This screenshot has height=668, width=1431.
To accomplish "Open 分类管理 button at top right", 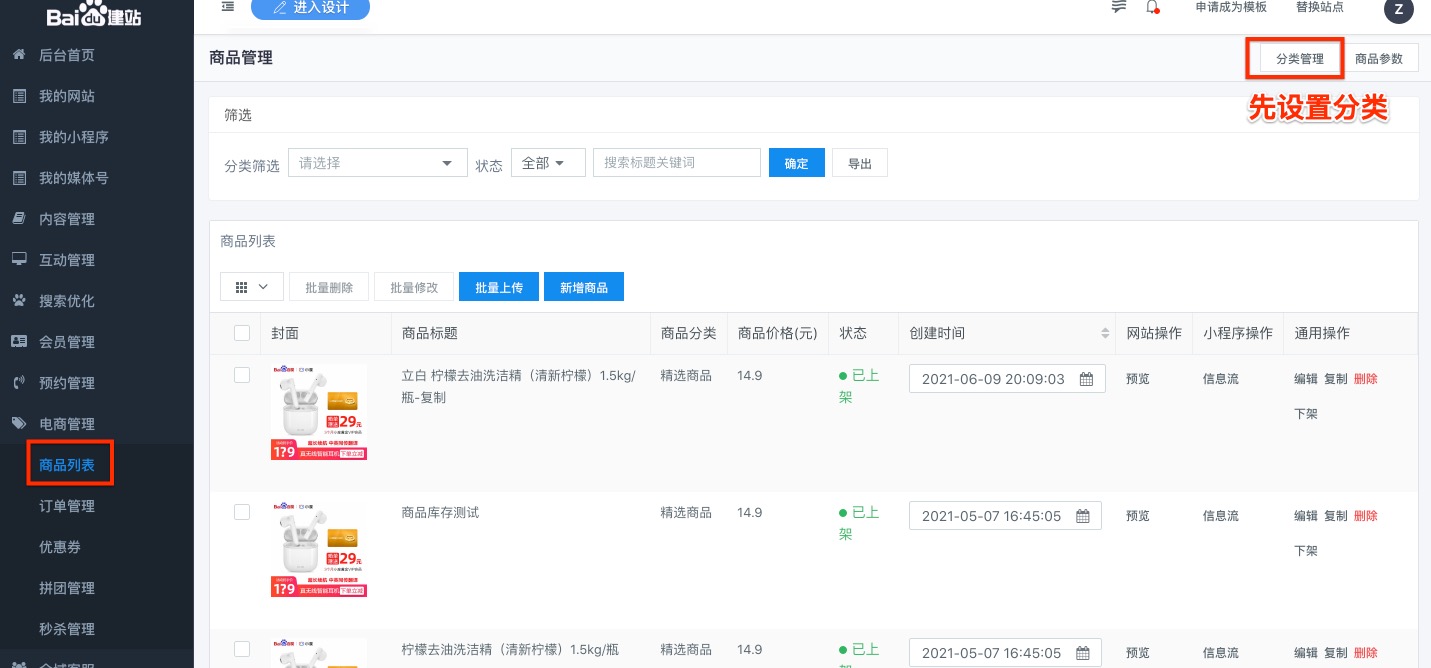I will [1299, 59].
